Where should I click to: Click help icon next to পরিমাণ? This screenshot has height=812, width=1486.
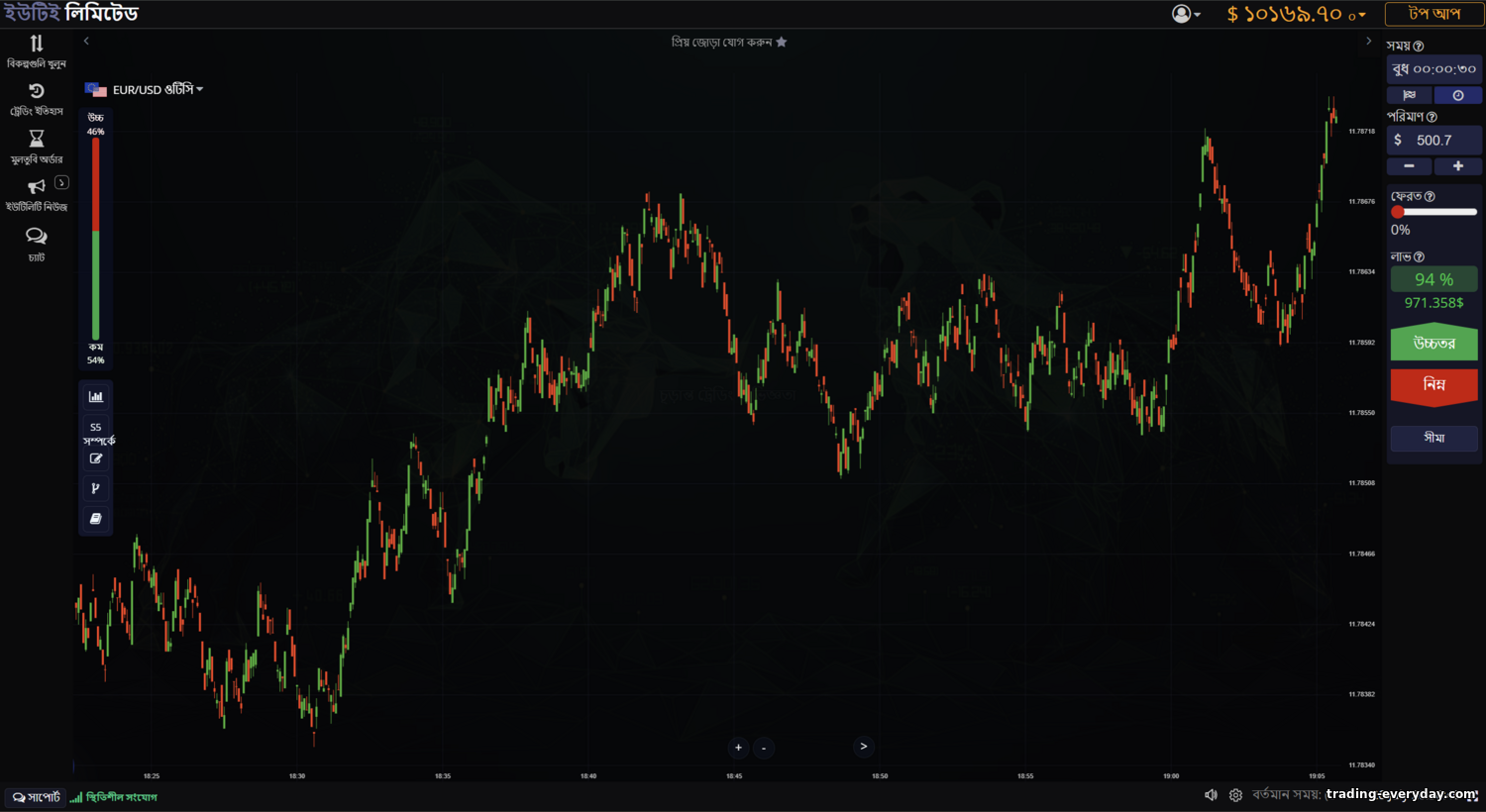click(x=1432, y=117)
